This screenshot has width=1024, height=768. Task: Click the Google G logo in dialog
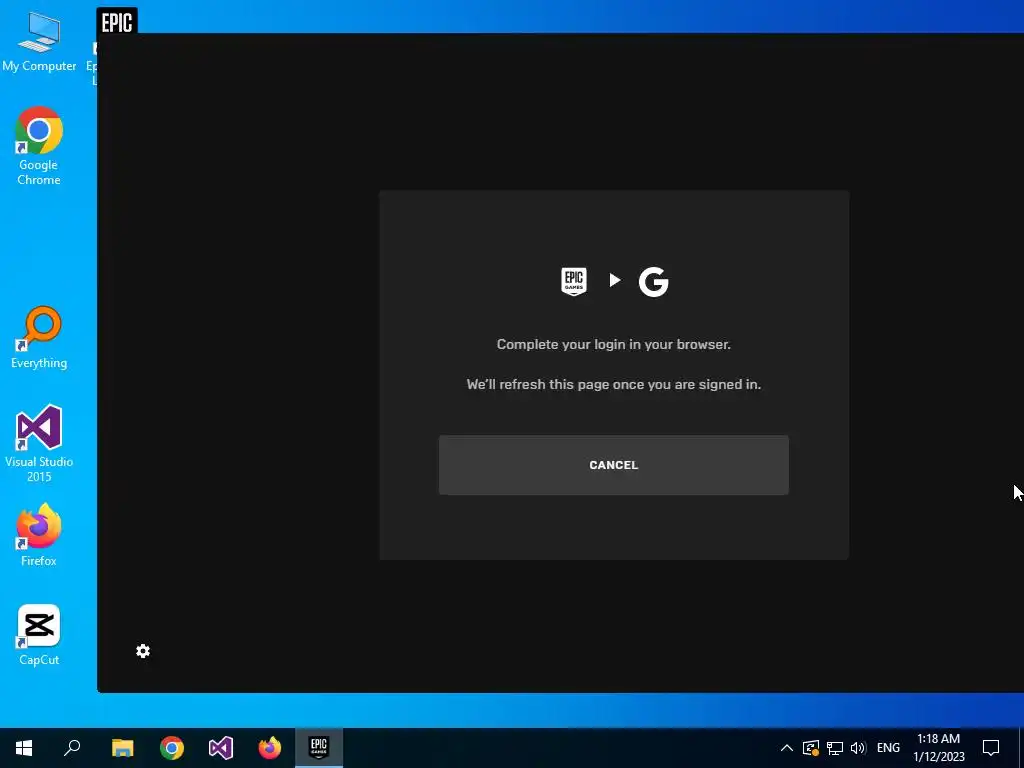(654, 281)
